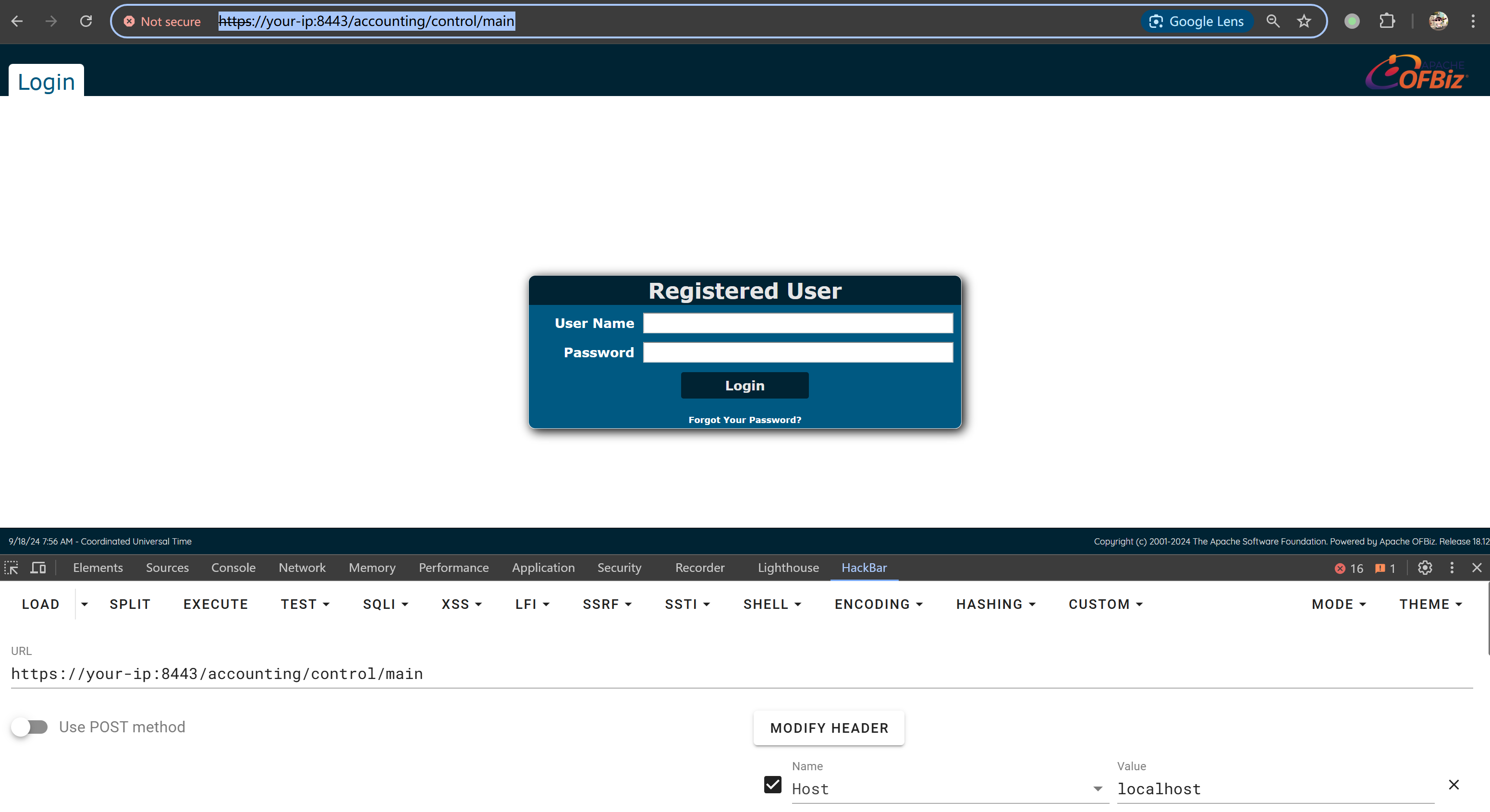Toggle the device toolbar icon

tap(38, 568)
